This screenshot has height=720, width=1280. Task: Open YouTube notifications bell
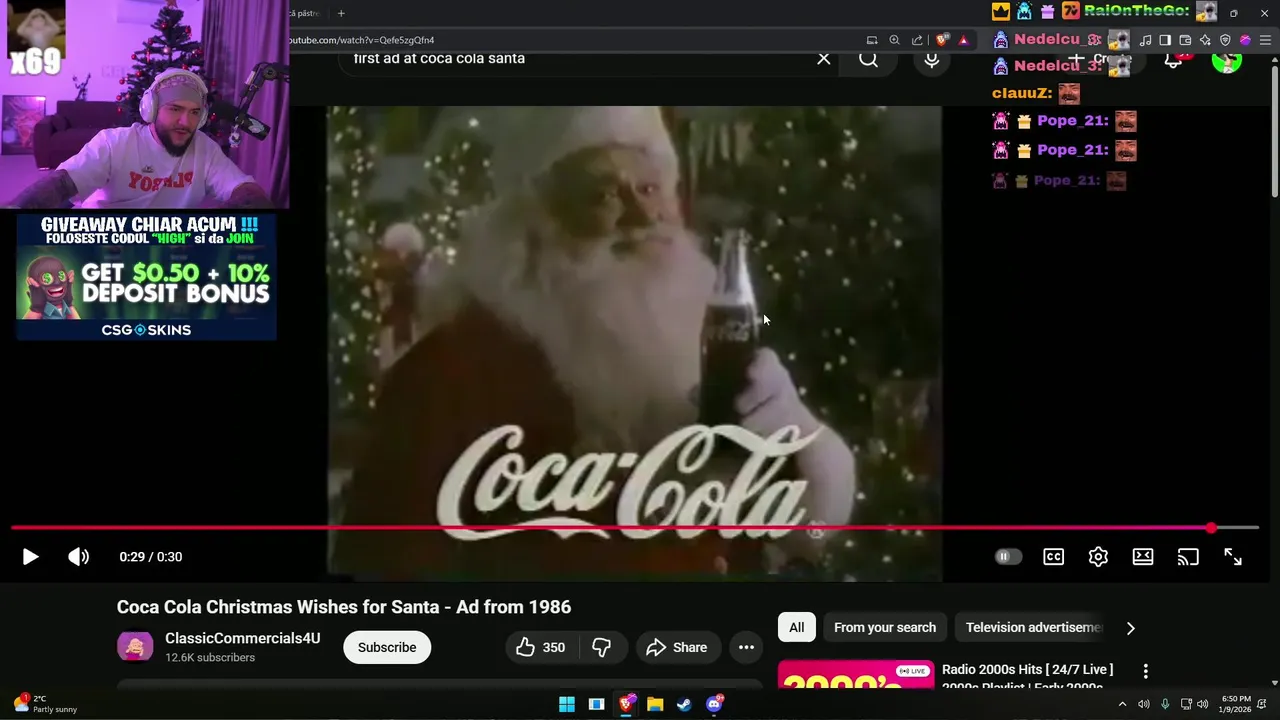point(1174,61)
